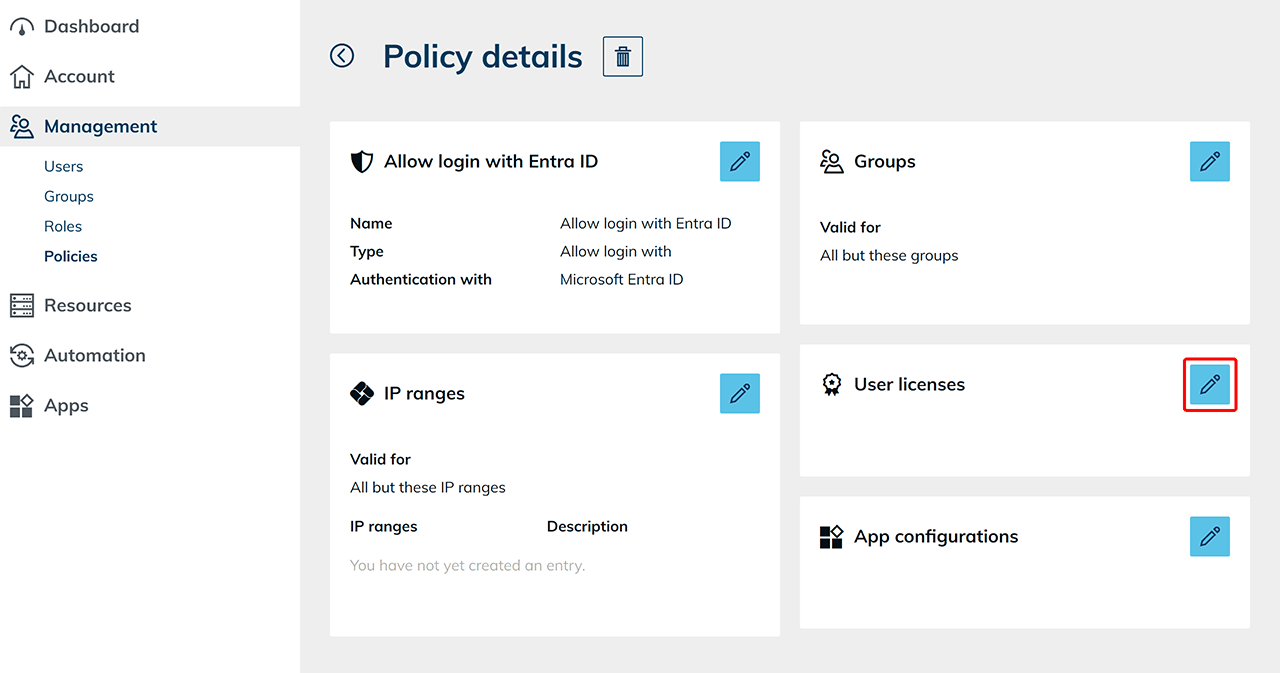Screen dimensions: 1280x673
Task: Open the Automation section label
Action: (95, 356)
